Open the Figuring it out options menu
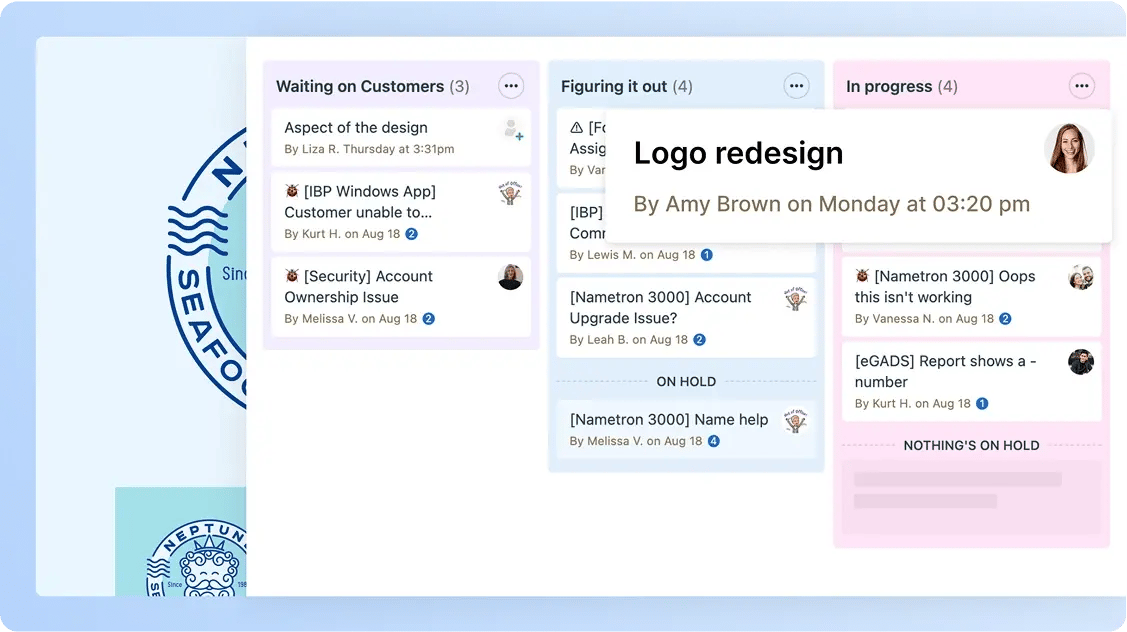 point(796,86)
